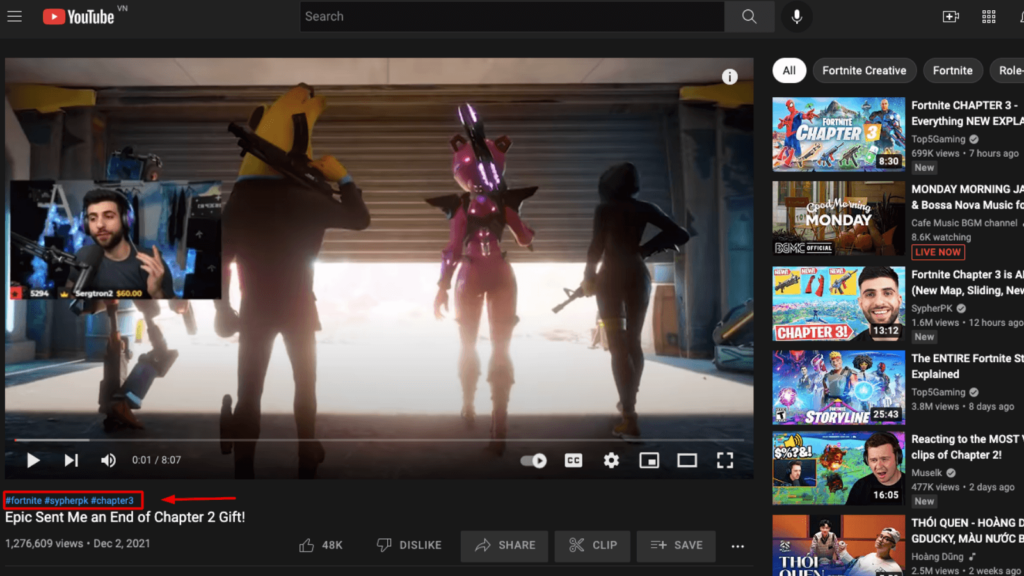Toggle the autoplay switch
This screenshot has height=576, width=1024.
click(x=534, y=460)
